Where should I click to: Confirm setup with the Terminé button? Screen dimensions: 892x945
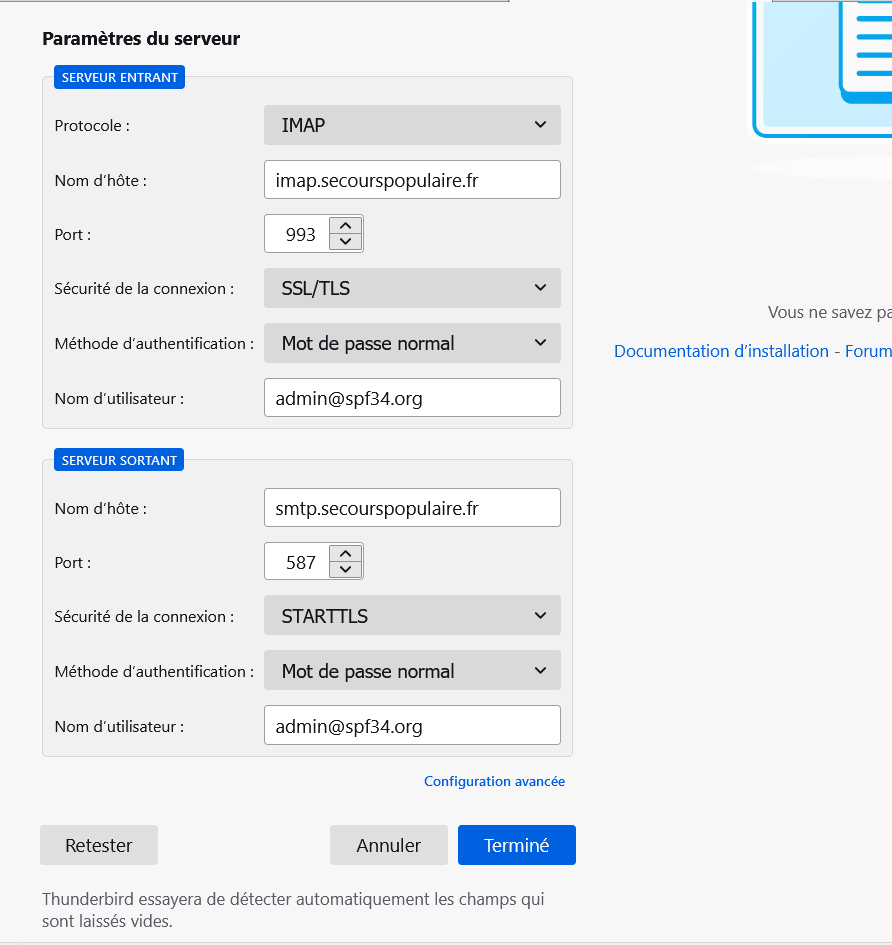coord(516,845)
